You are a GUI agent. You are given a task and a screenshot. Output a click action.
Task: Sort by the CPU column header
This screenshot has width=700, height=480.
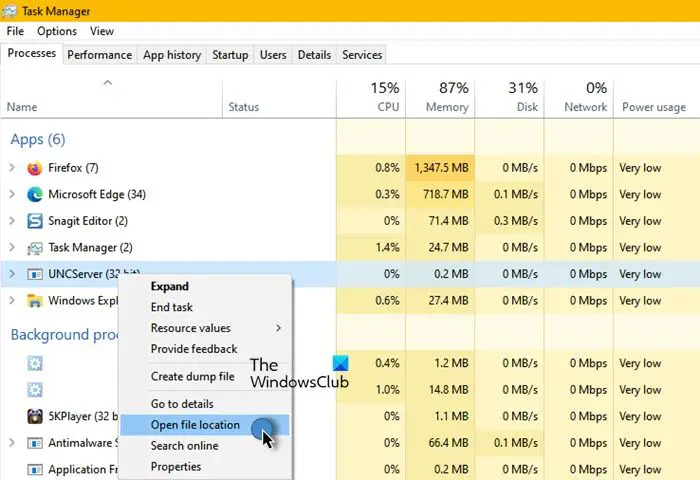point(371,98)
